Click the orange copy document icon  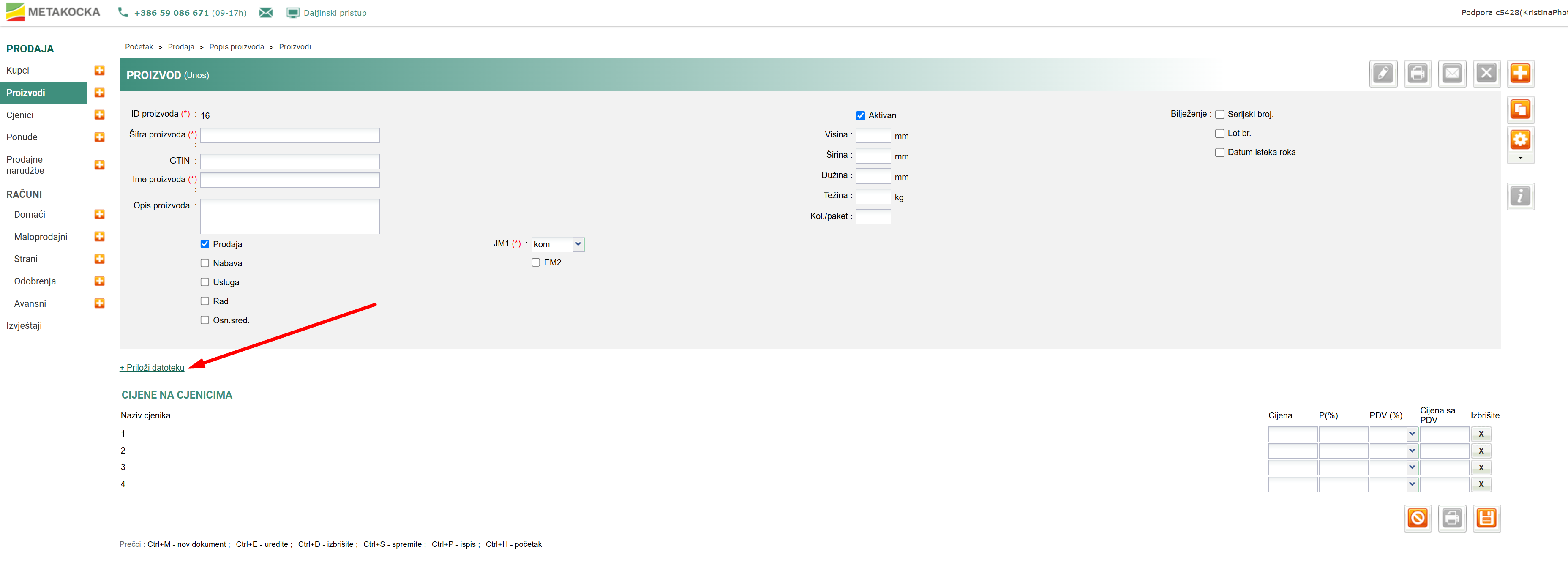(1520, 109)
